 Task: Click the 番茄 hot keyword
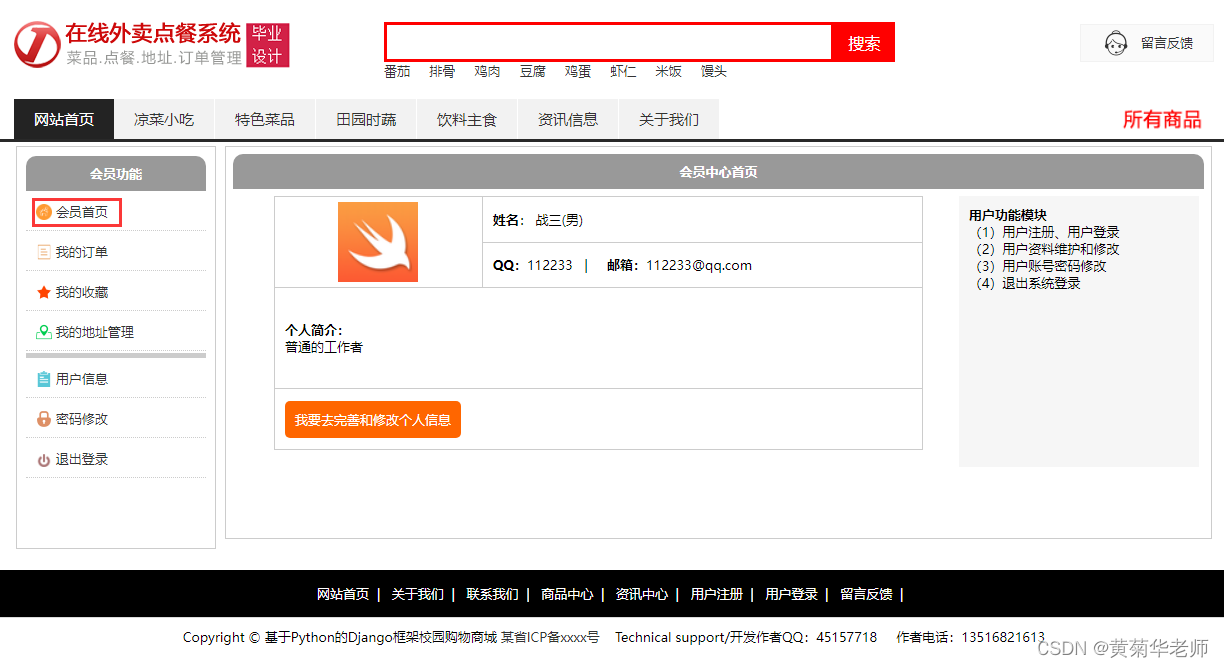pos(397,71)
